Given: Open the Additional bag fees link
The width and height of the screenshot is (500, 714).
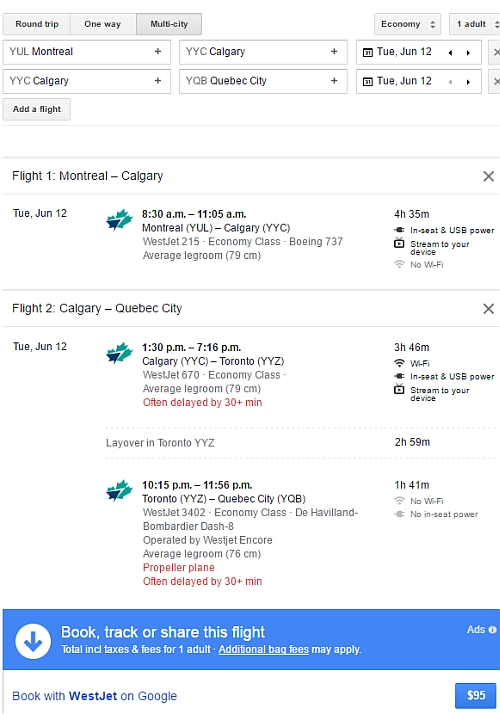Looking at the screenshot, I should point(264,649).
